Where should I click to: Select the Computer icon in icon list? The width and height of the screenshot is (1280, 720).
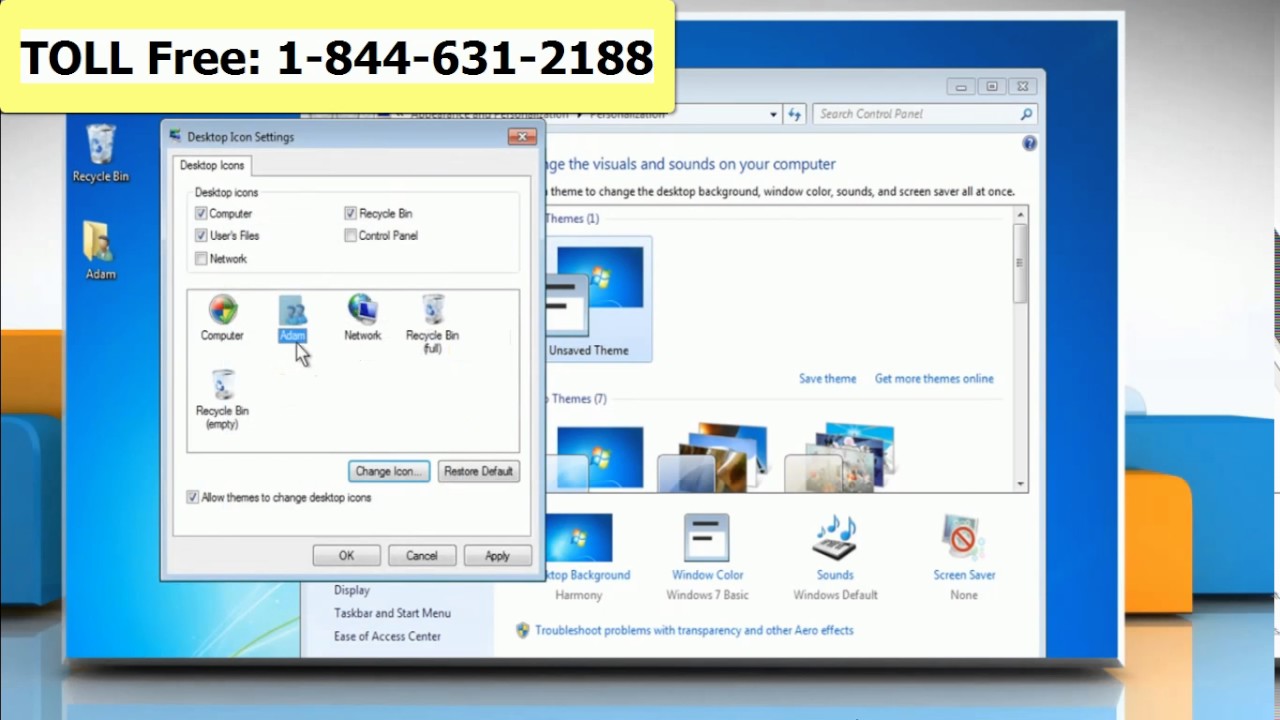[x=222, y=318]
